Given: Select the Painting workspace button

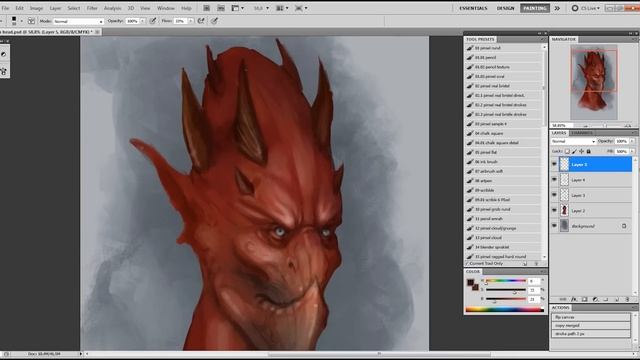Looking at the screenshot, I should click(x=535, y=8).
